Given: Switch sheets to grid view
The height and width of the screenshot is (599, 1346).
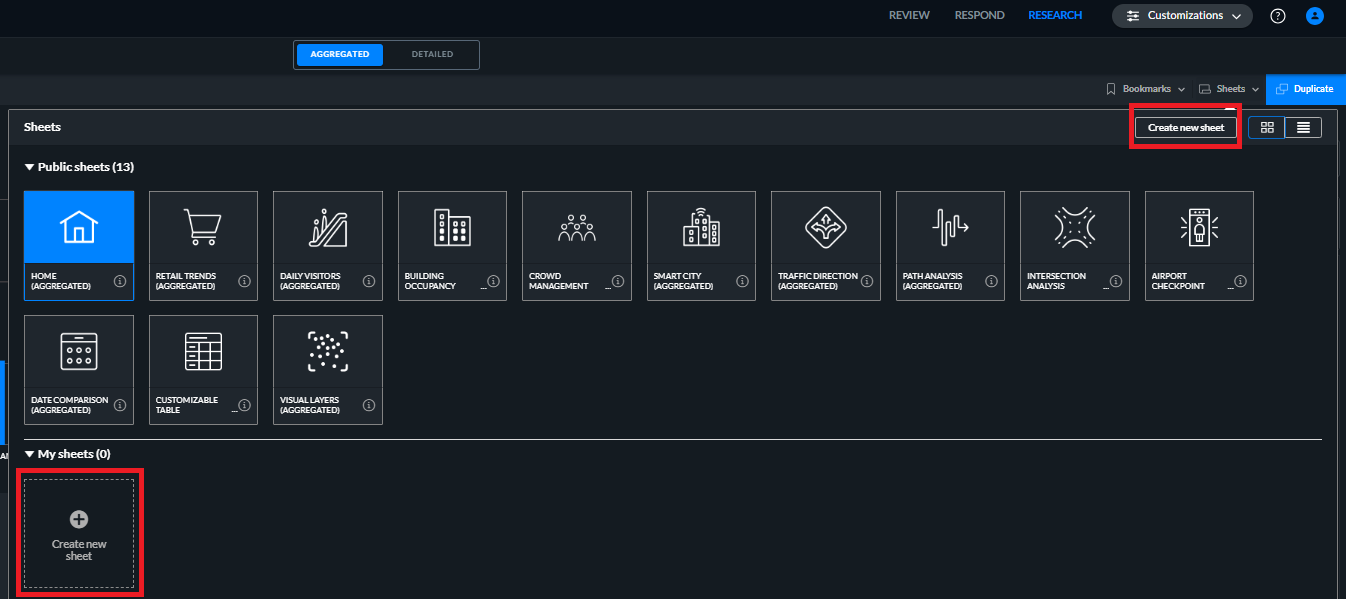Looking at the screenshot, I should pos(1267,128).
